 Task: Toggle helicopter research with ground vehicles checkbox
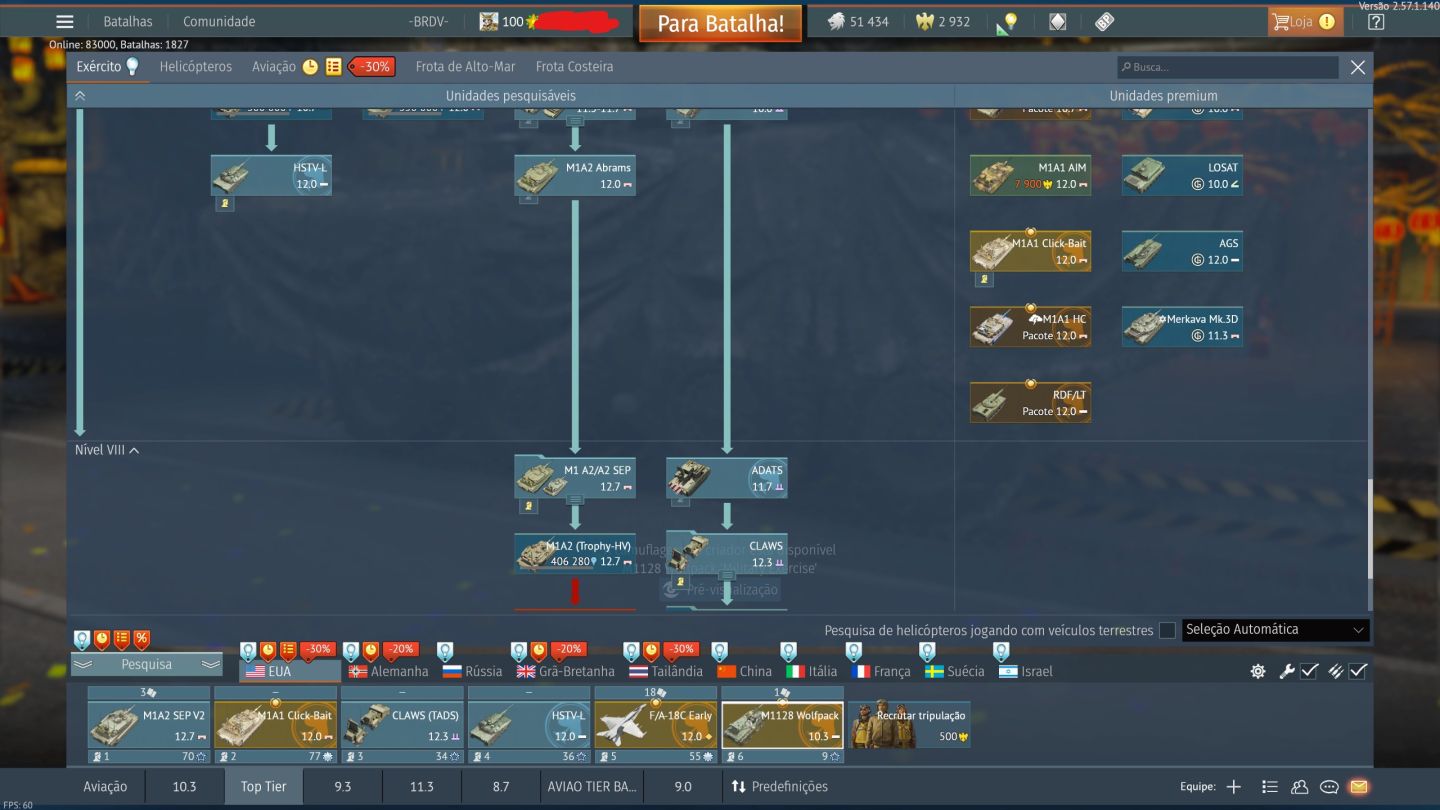tap(1167, 630)
